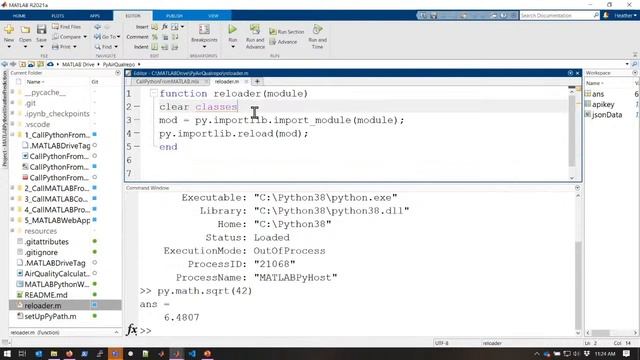
Task: Expand the __pycache__ folder
Action: (x=13, y=92)
